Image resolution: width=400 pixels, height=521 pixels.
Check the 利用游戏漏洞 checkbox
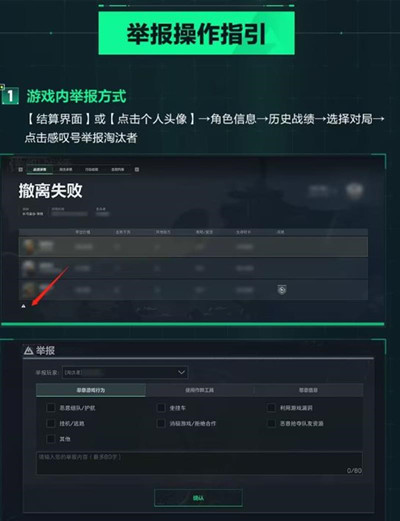pos(271,408)
